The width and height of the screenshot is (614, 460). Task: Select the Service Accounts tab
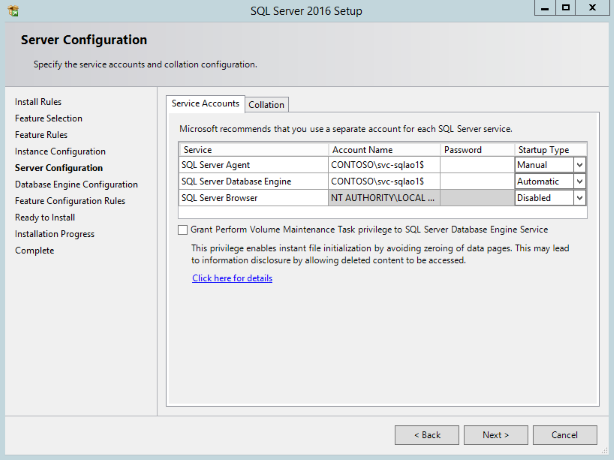206,104
